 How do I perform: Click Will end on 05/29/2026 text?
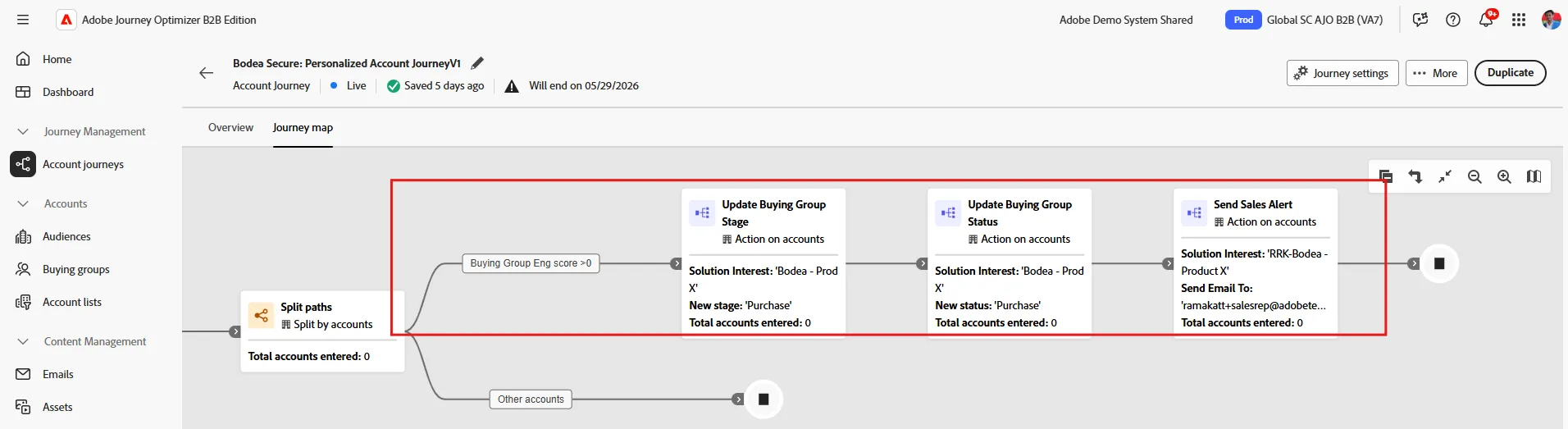pyautogui.click(x=584, y=85)
